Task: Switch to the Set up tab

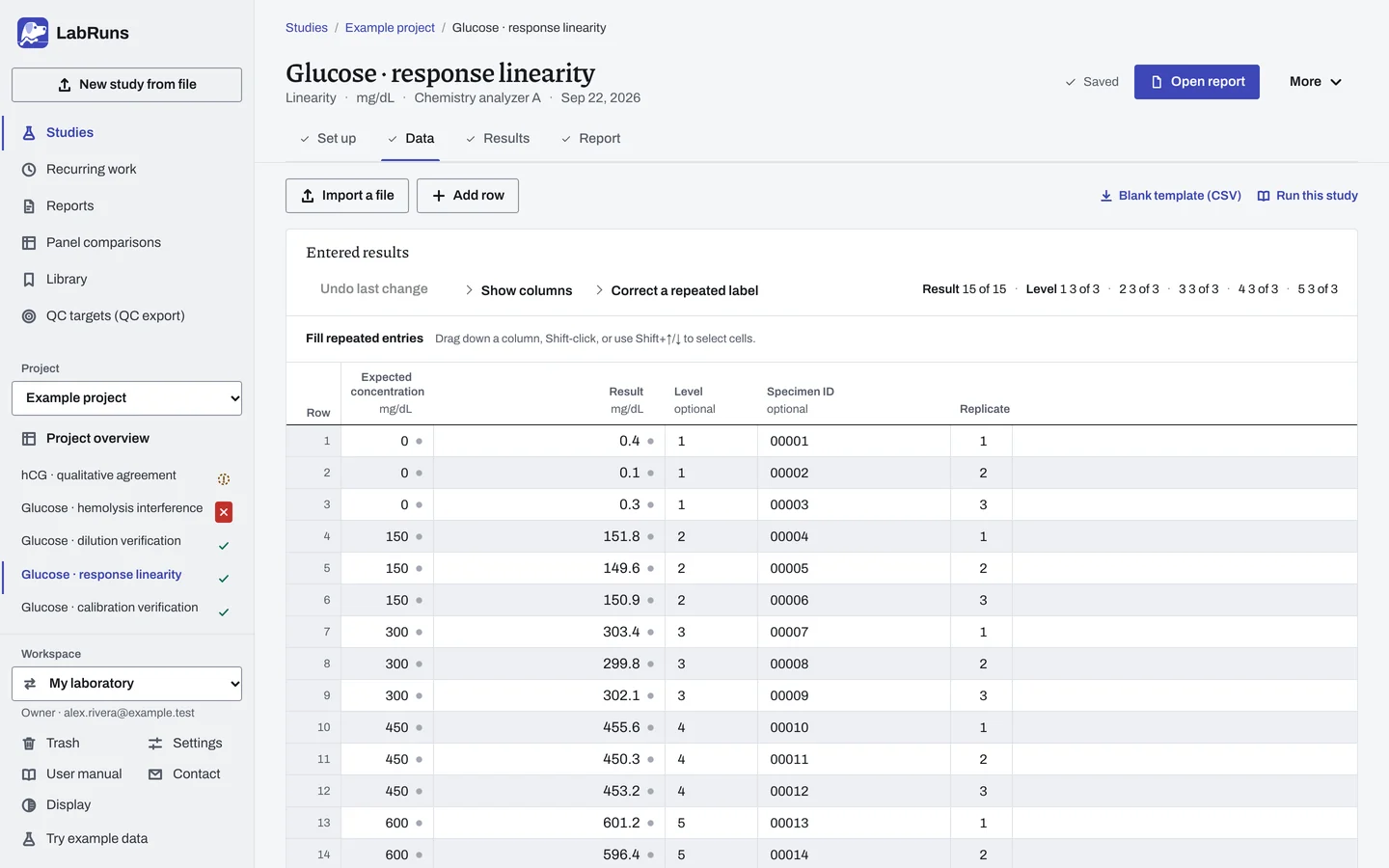Action: pos(327,139)
